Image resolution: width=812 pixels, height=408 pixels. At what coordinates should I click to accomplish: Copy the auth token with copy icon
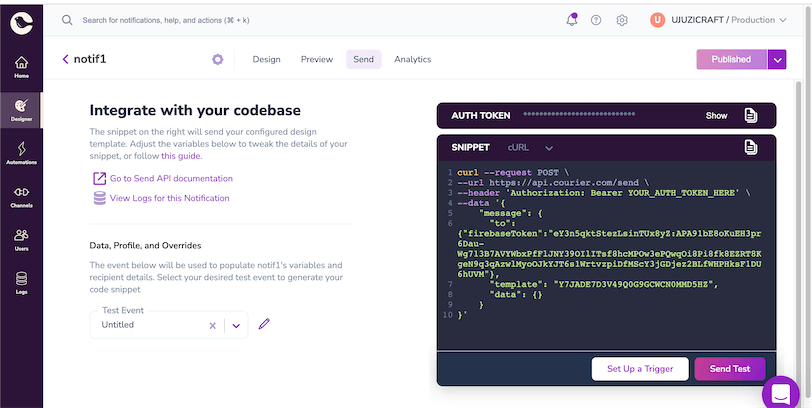(750, 115)
